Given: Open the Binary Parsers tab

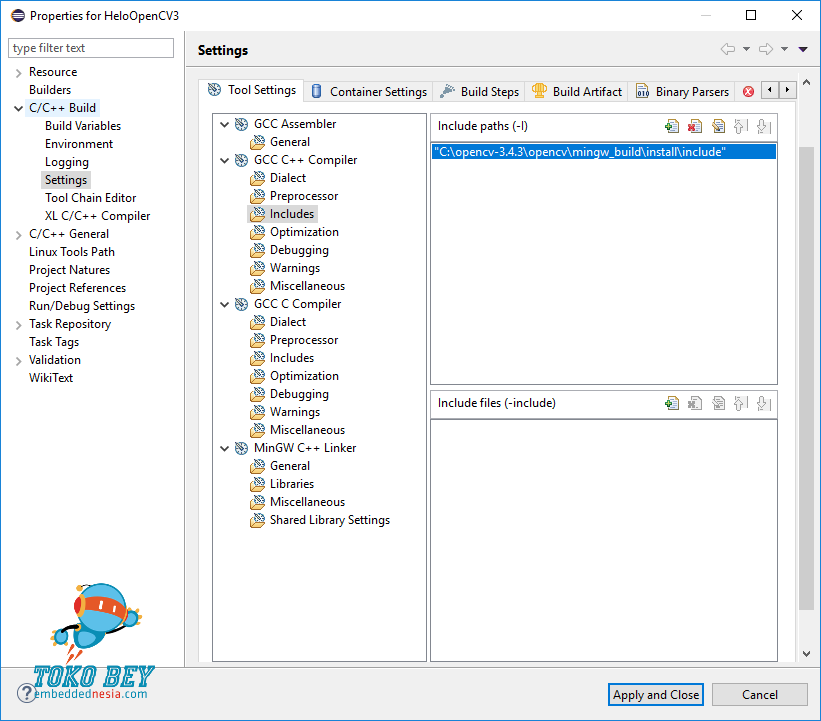Looking at the screenshot, I should (682, 91).
